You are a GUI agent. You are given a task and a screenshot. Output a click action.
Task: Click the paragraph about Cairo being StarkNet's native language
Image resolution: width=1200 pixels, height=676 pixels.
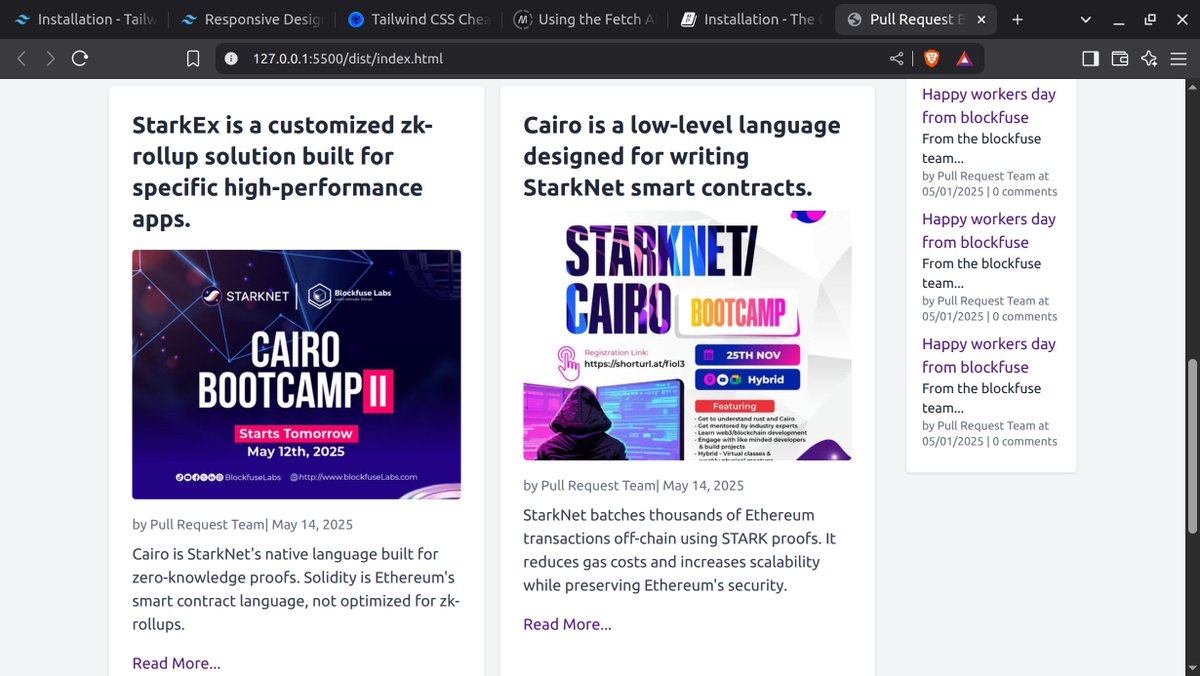tap(296, 589)
